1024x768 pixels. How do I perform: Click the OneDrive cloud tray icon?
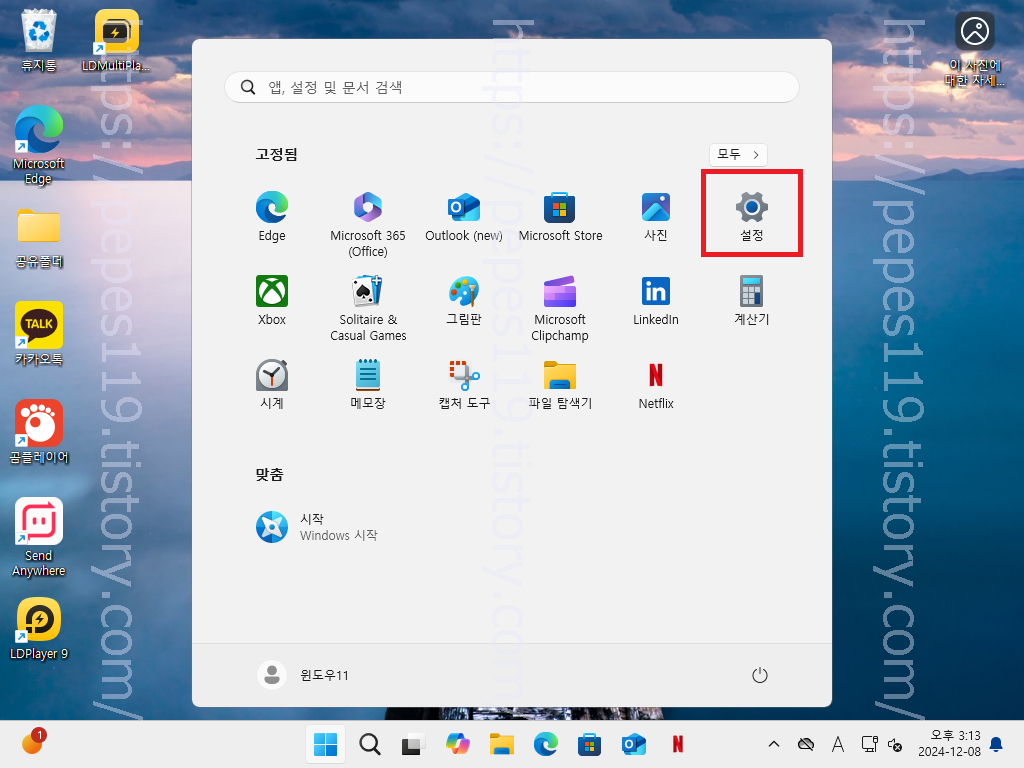tap(806, 744)
